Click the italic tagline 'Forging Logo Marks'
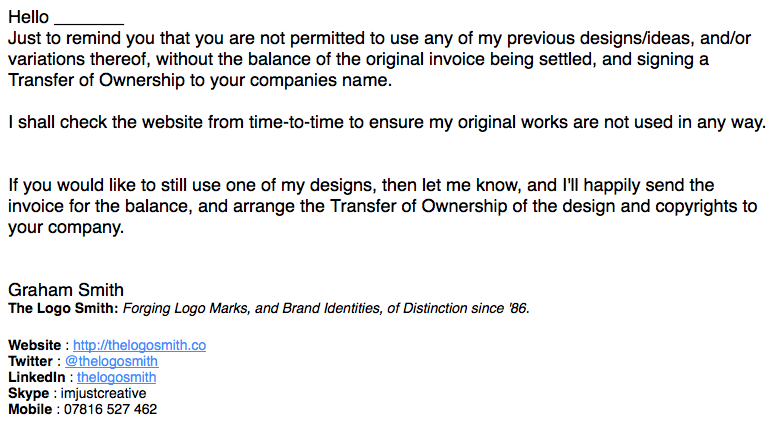Screen dimensions: 774x424 coord(186,308)
